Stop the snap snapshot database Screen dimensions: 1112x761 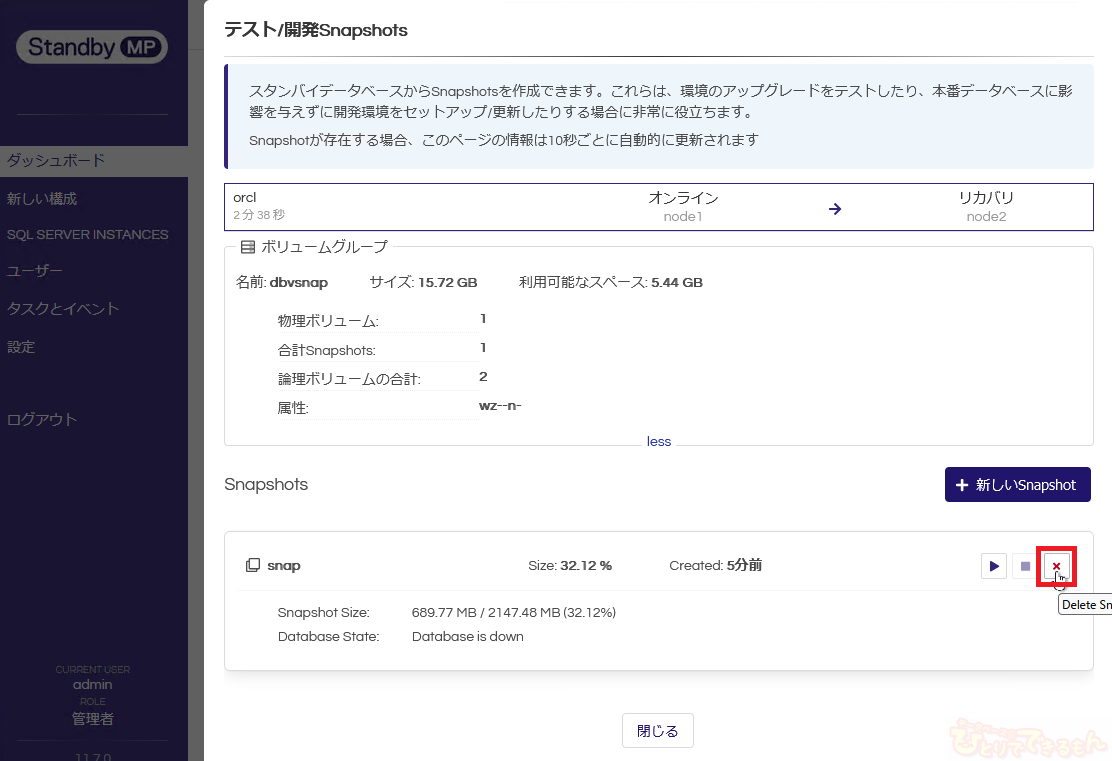coord(1025,566)
